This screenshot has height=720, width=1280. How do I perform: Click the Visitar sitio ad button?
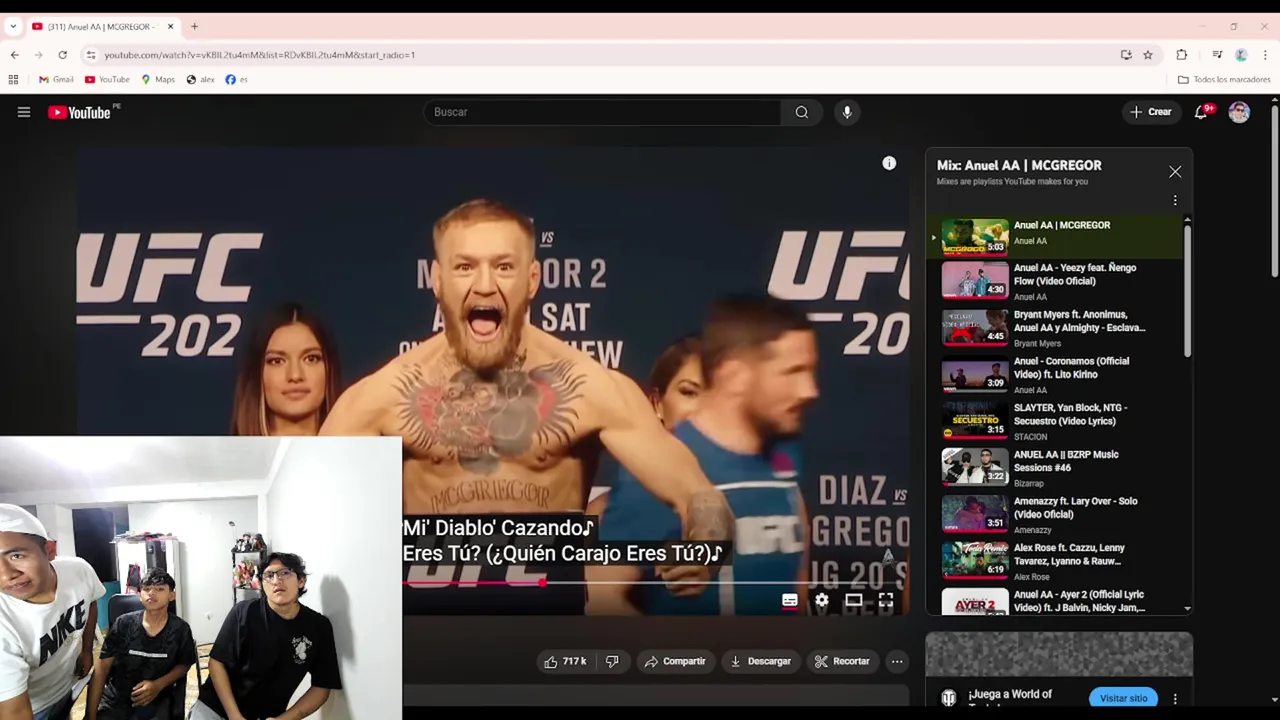click(x=1123, y=698)
